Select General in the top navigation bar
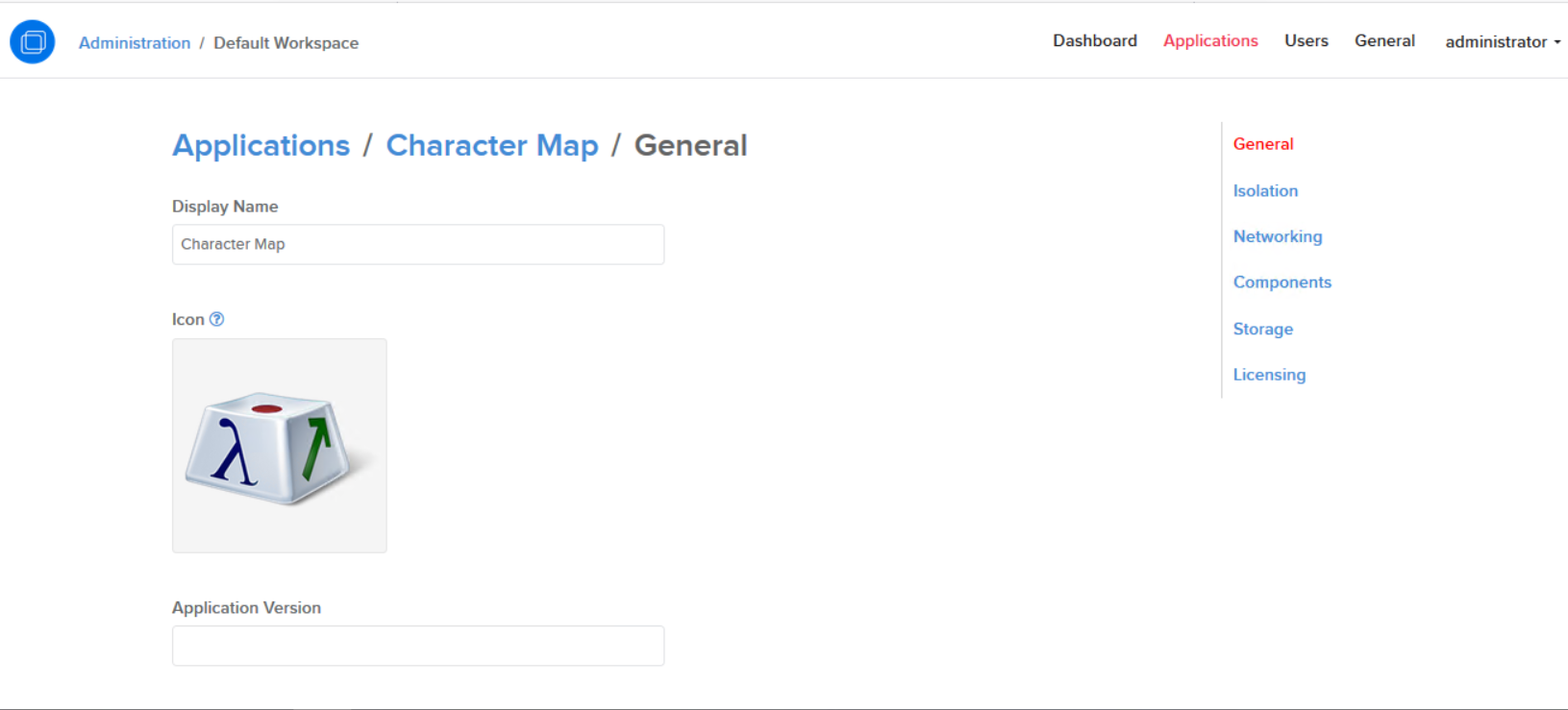Viewport: 1568px width, 710px height. pyautogui.click(x=1384, y=40)
